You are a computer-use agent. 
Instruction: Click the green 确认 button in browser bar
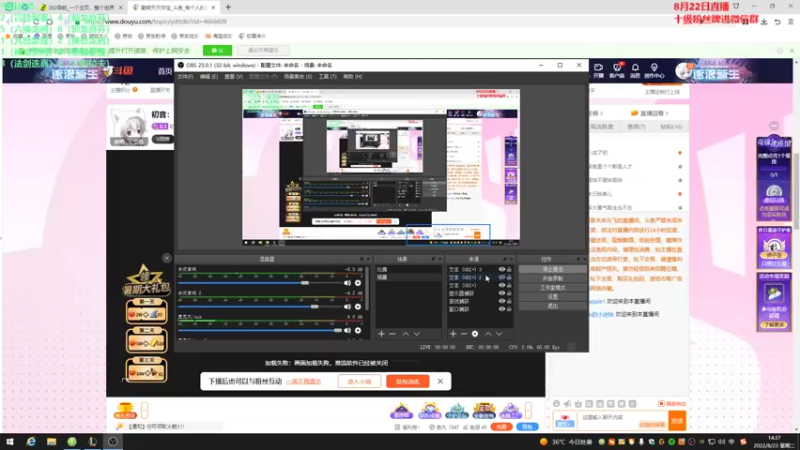coord(217,51)
